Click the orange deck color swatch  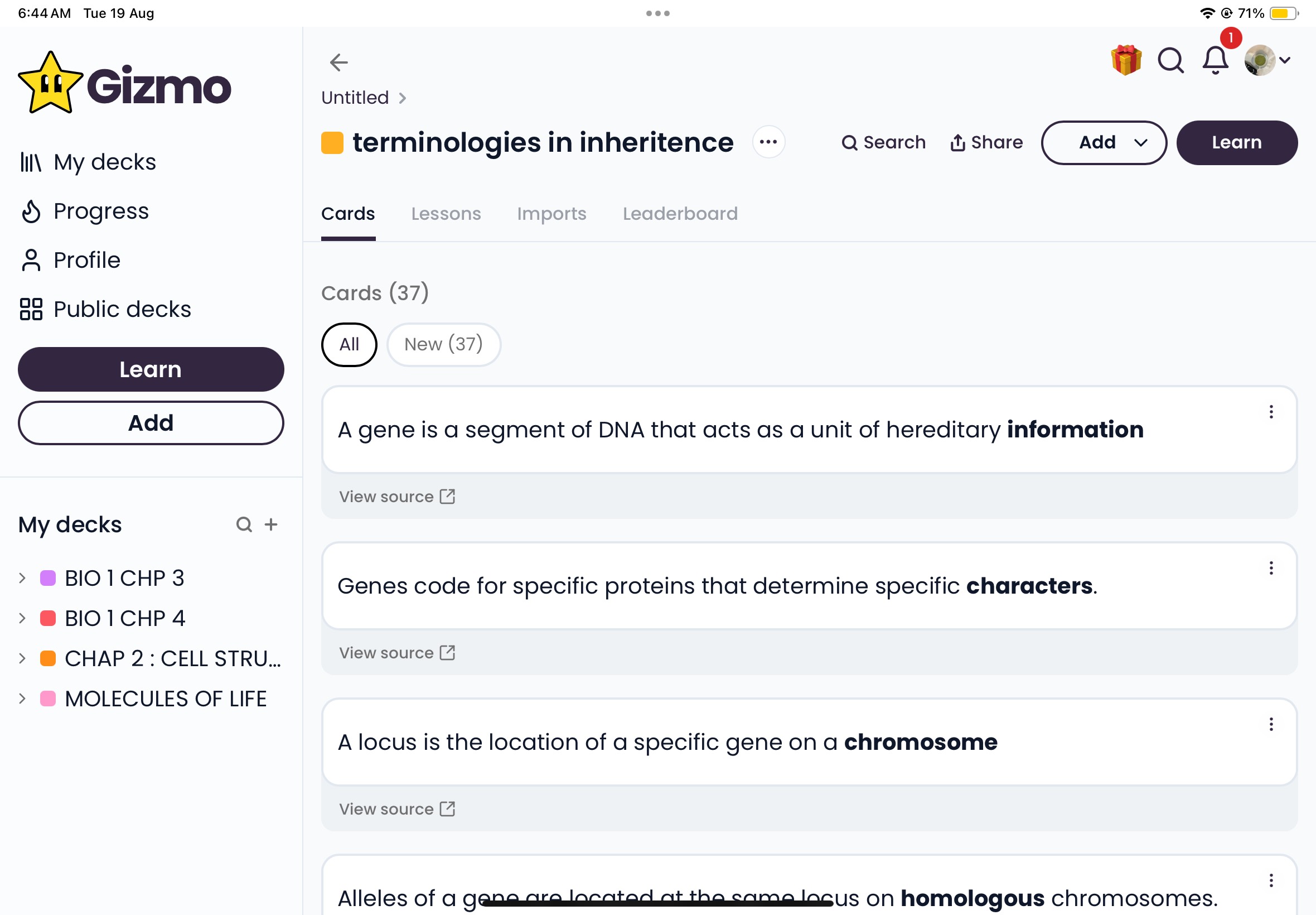[332, 143]
